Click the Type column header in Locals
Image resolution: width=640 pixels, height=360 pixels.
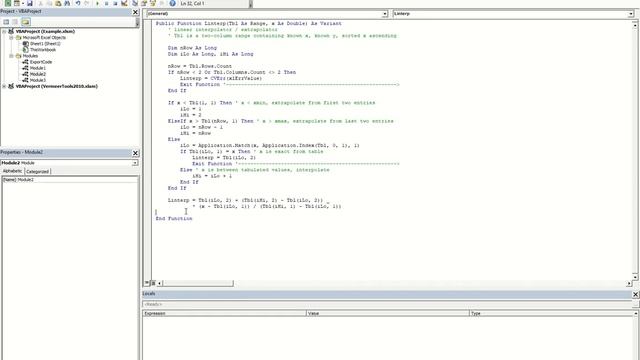[x=551, y=313]
